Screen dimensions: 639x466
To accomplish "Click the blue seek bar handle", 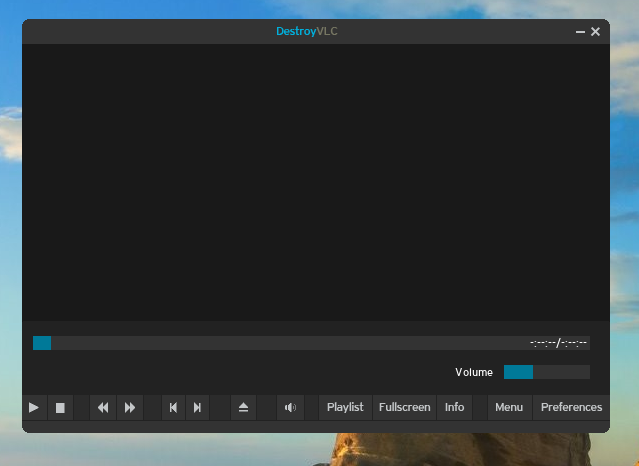I will coord(42,343).
